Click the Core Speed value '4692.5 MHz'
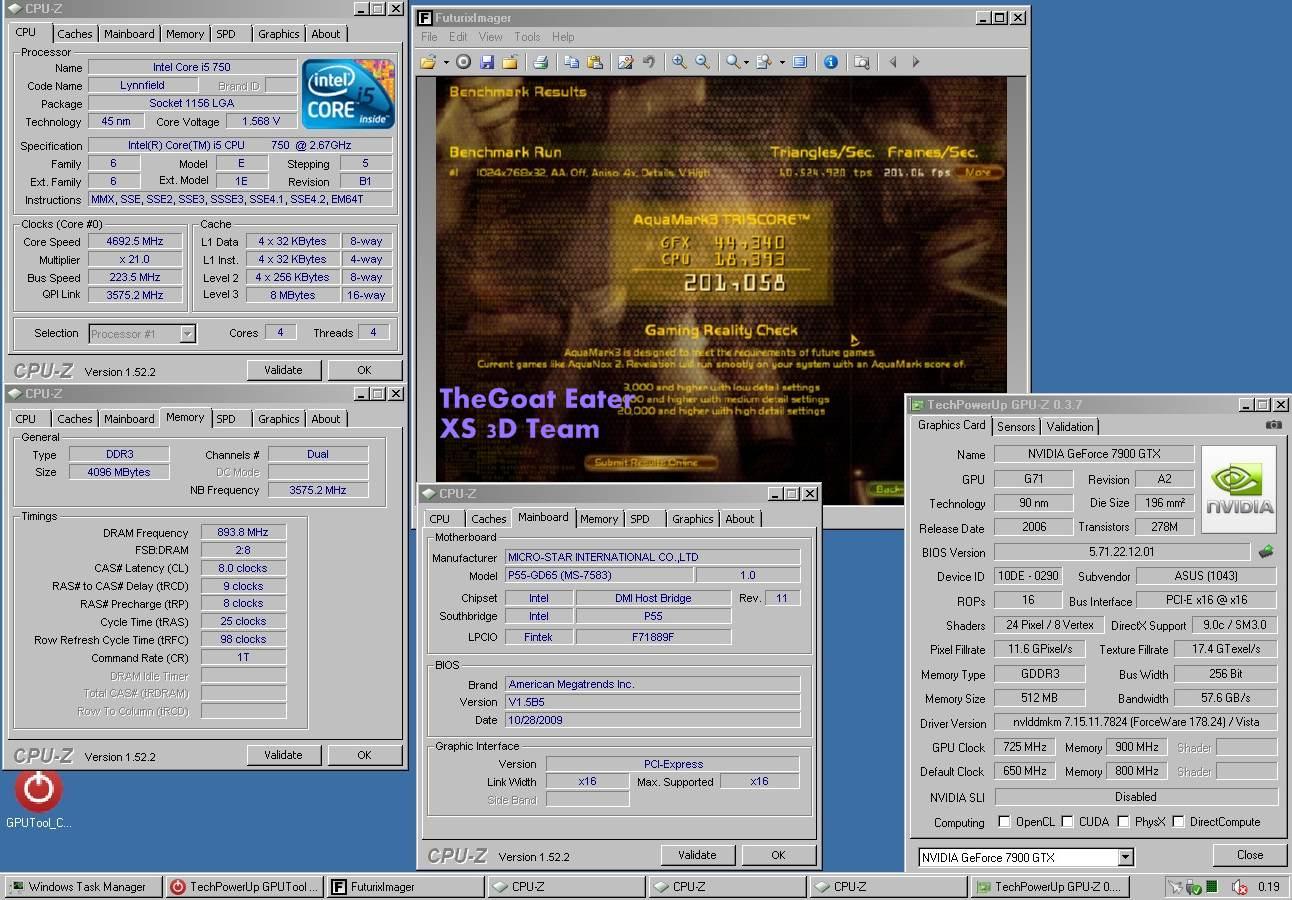 (134, 242)
